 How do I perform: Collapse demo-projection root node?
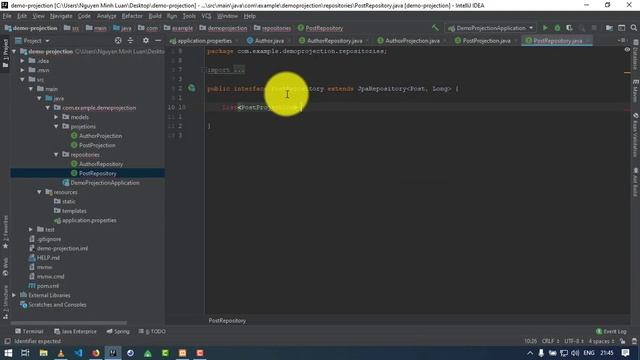tap(14, 51)
